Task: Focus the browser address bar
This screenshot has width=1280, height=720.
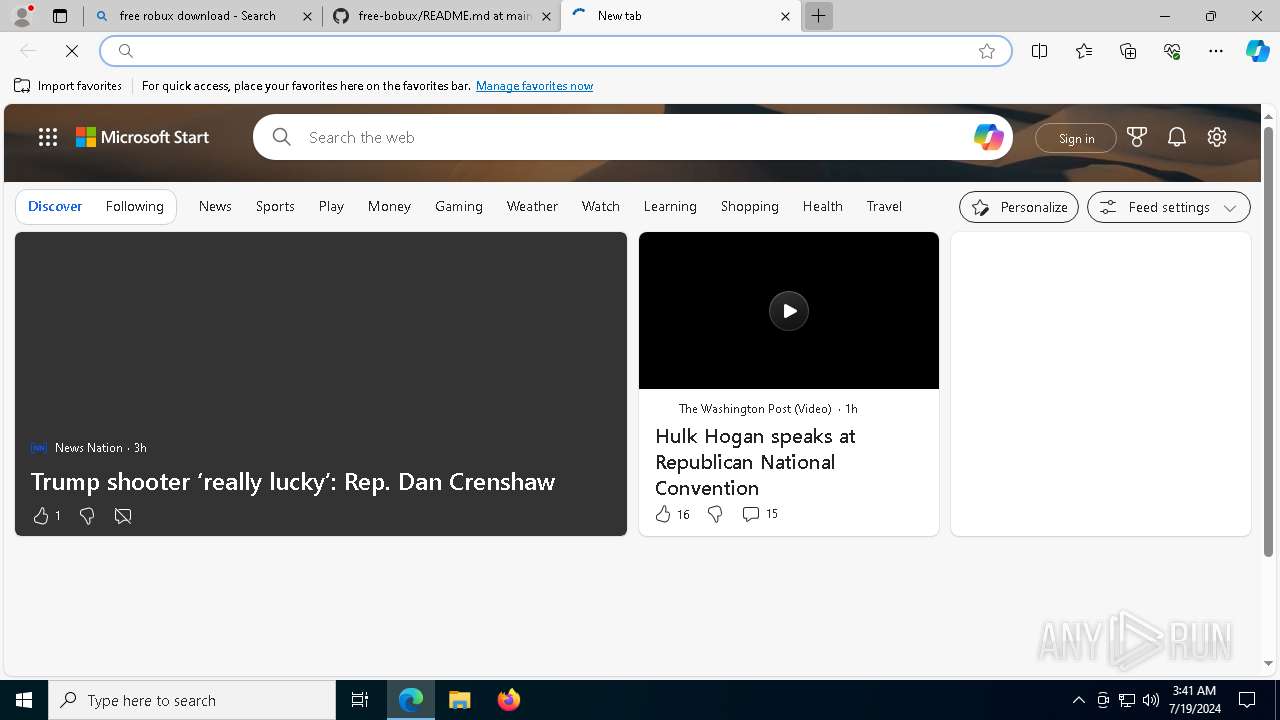Action: click(555, 51)
